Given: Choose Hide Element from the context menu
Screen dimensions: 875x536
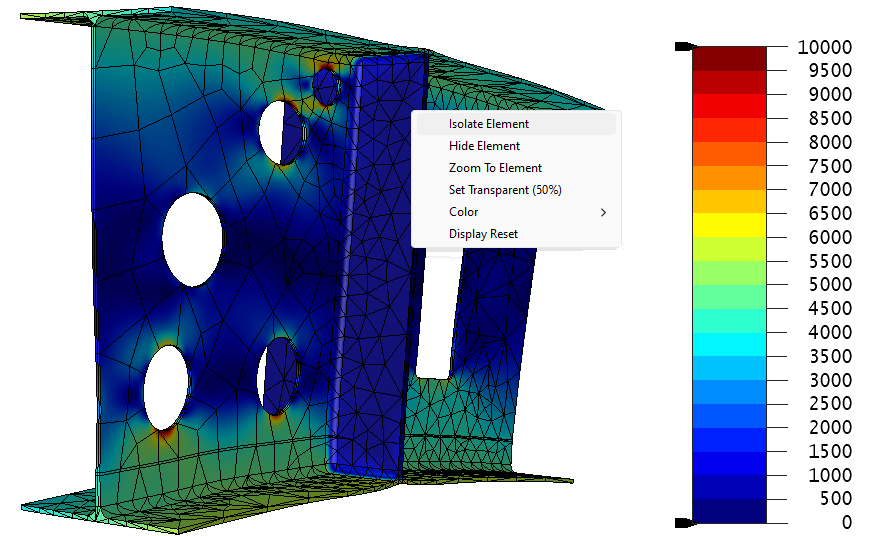Looking at the screenshot, I should (x=484, y=146).
